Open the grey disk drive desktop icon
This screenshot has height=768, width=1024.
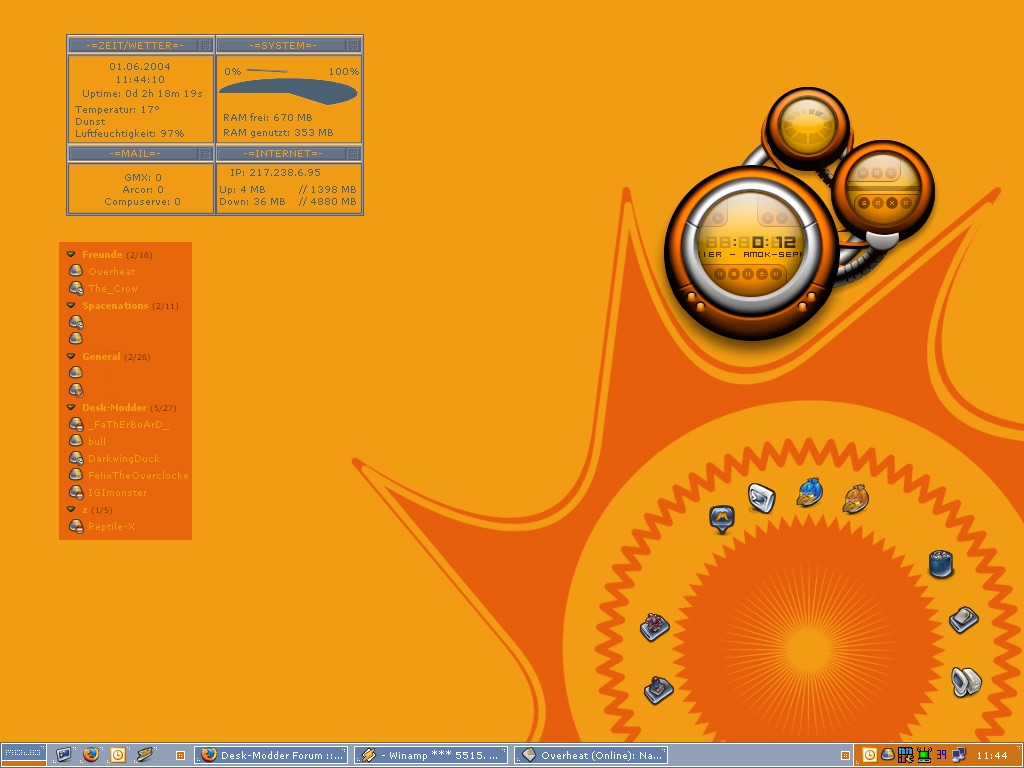964,619
